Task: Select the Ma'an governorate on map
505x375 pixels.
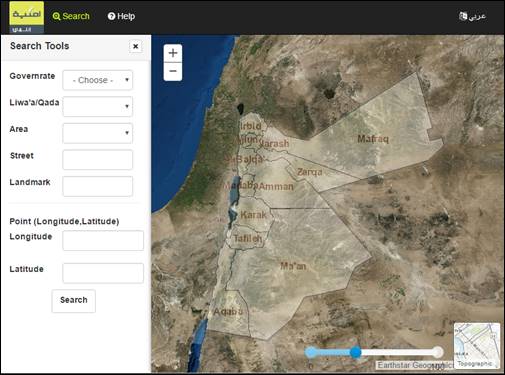Action: click(293, 266)
